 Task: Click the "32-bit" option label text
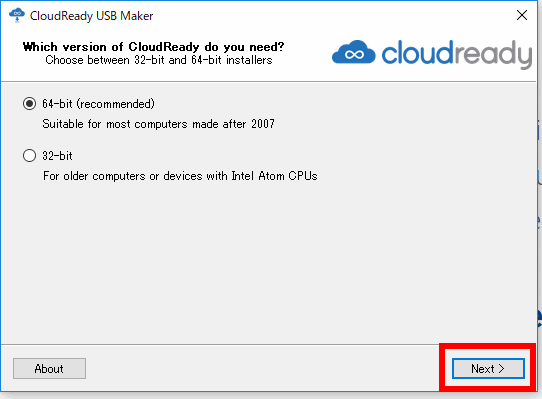[57, 156]
